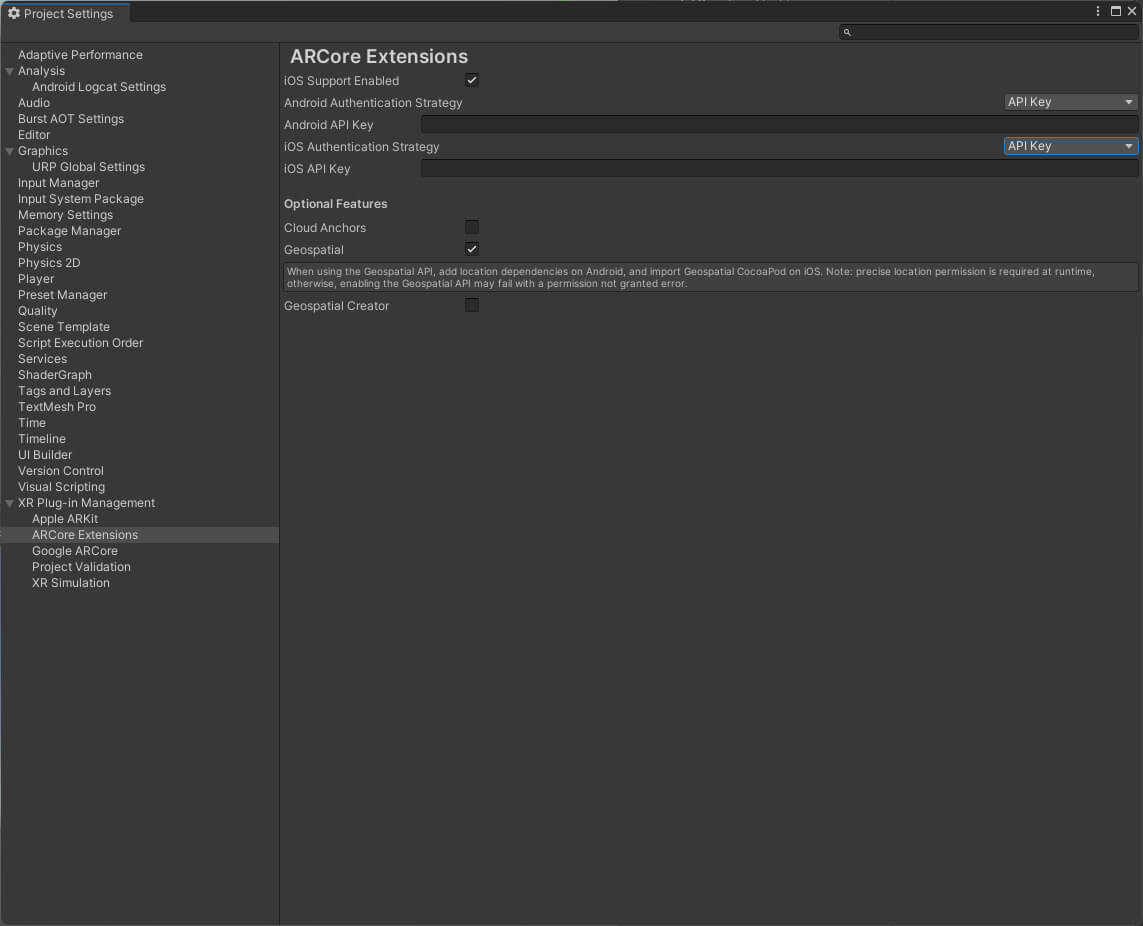1143x926 pixels.
Task: Open Project Validation settings
Action: coord(81,568)
